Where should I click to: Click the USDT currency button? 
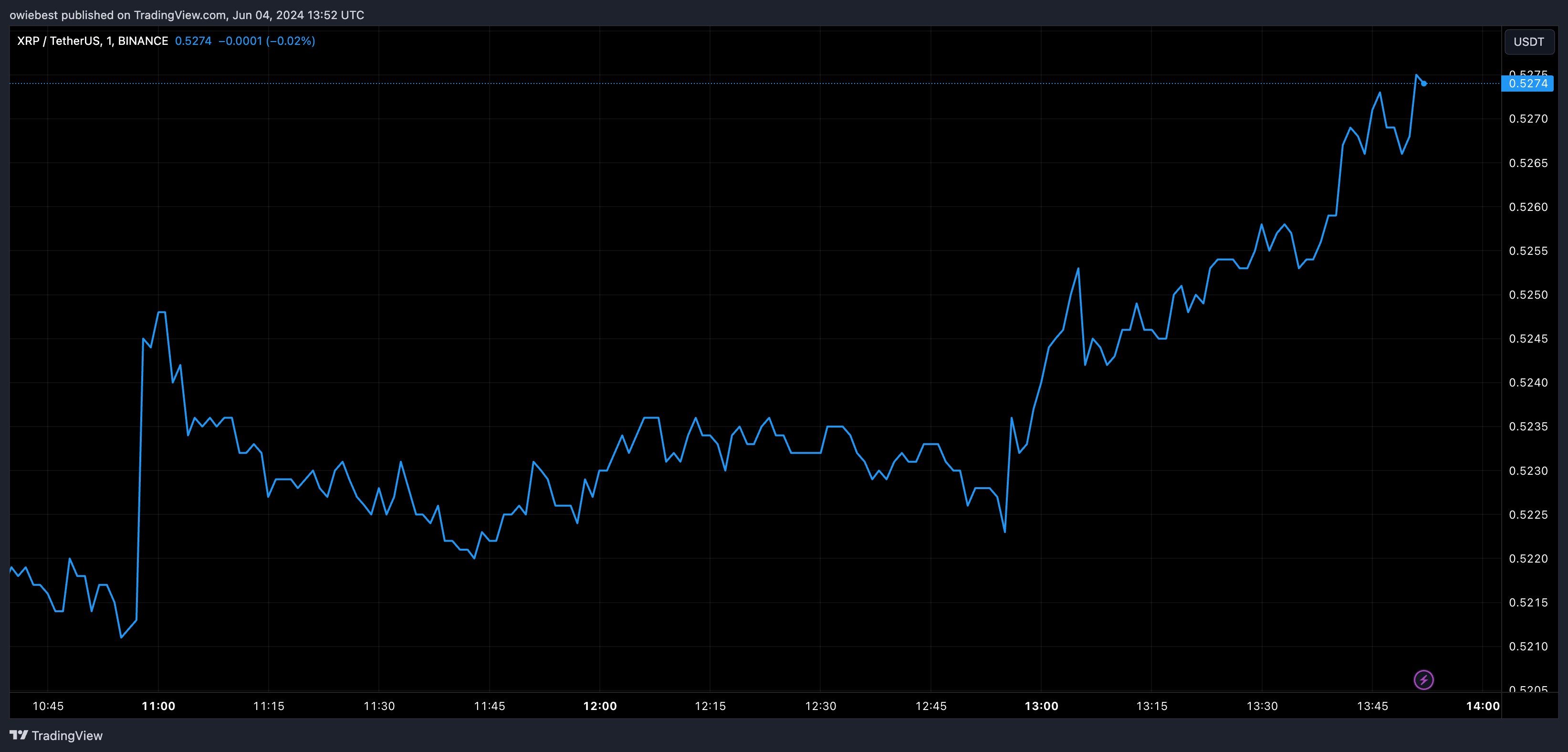tap(1528, 42)
